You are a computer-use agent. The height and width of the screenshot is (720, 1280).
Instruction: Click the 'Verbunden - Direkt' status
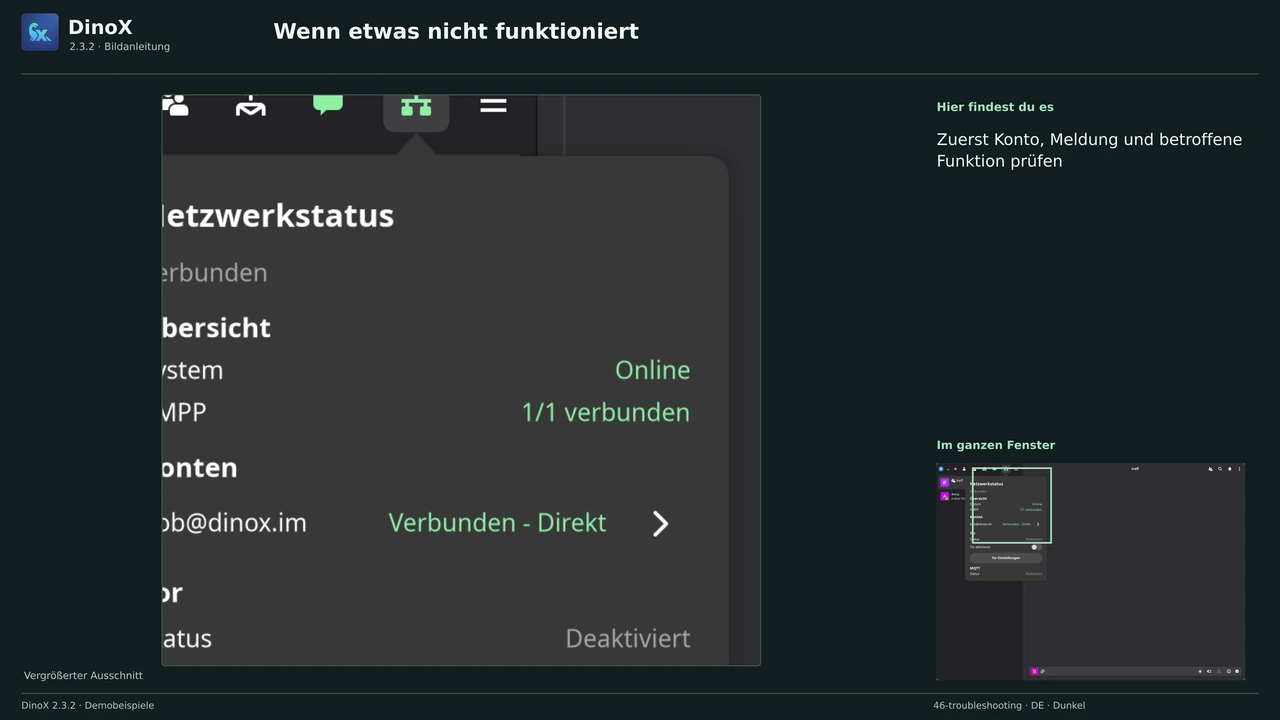click(497, 523)
